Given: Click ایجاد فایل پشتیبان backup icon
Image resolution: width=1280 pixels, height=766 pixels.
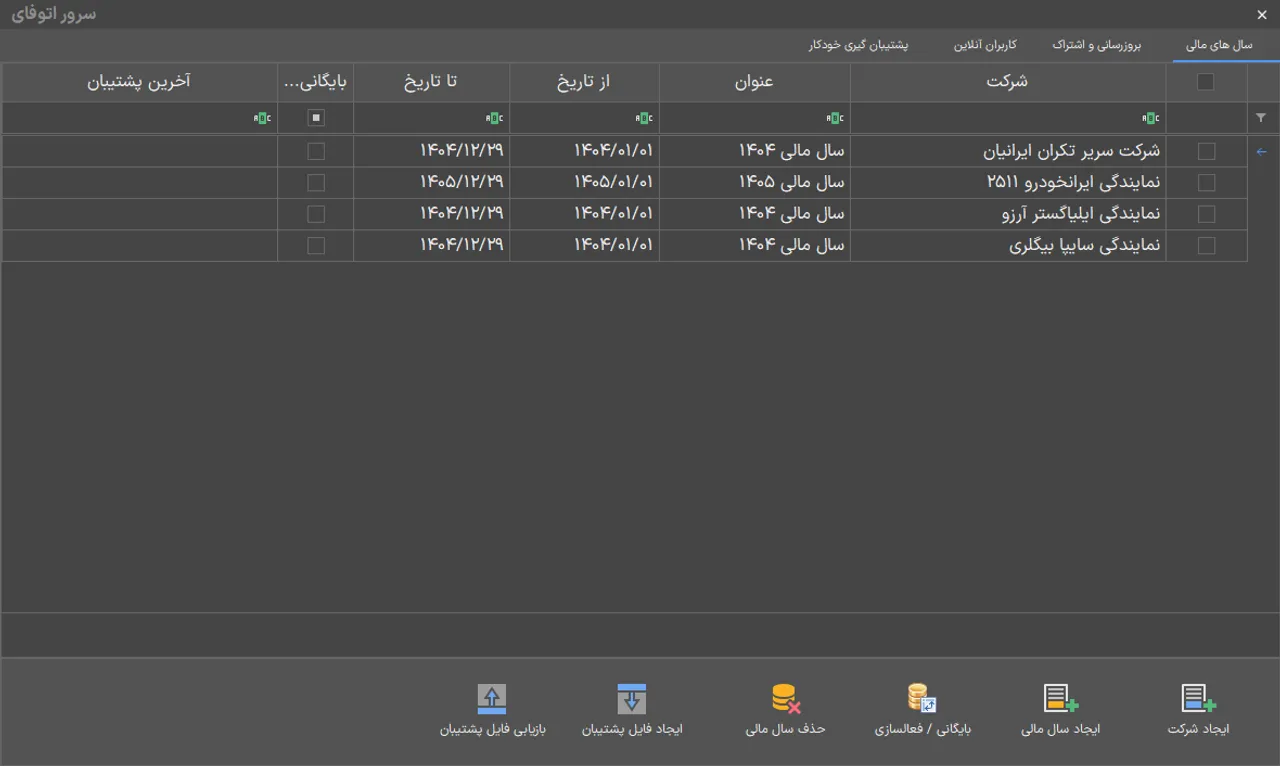Looking at the screenshot, I should [x=632, y=698].
